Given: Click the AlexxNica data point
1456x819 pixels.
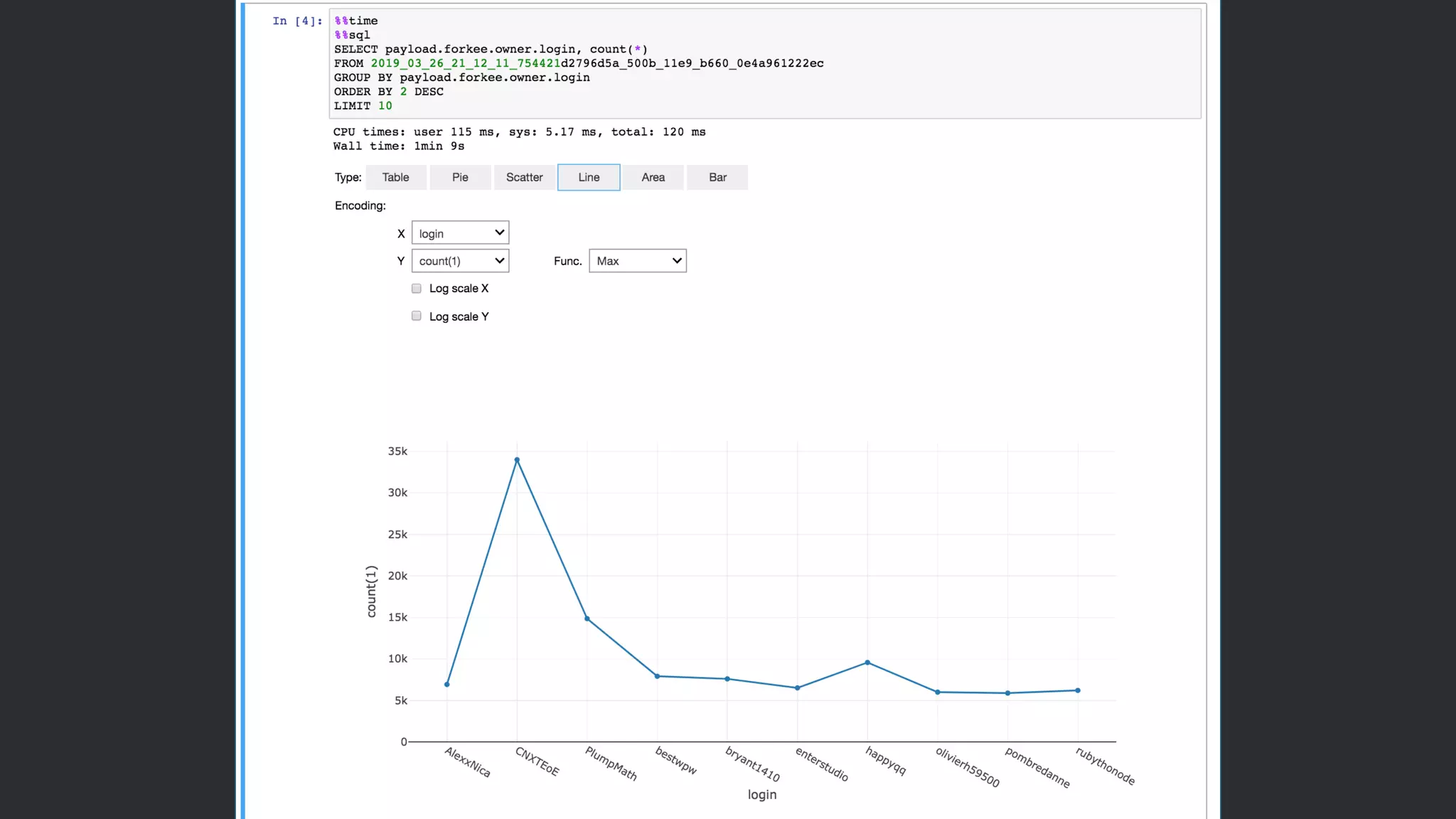Looking at the screenshot, I should click(447, 685).
